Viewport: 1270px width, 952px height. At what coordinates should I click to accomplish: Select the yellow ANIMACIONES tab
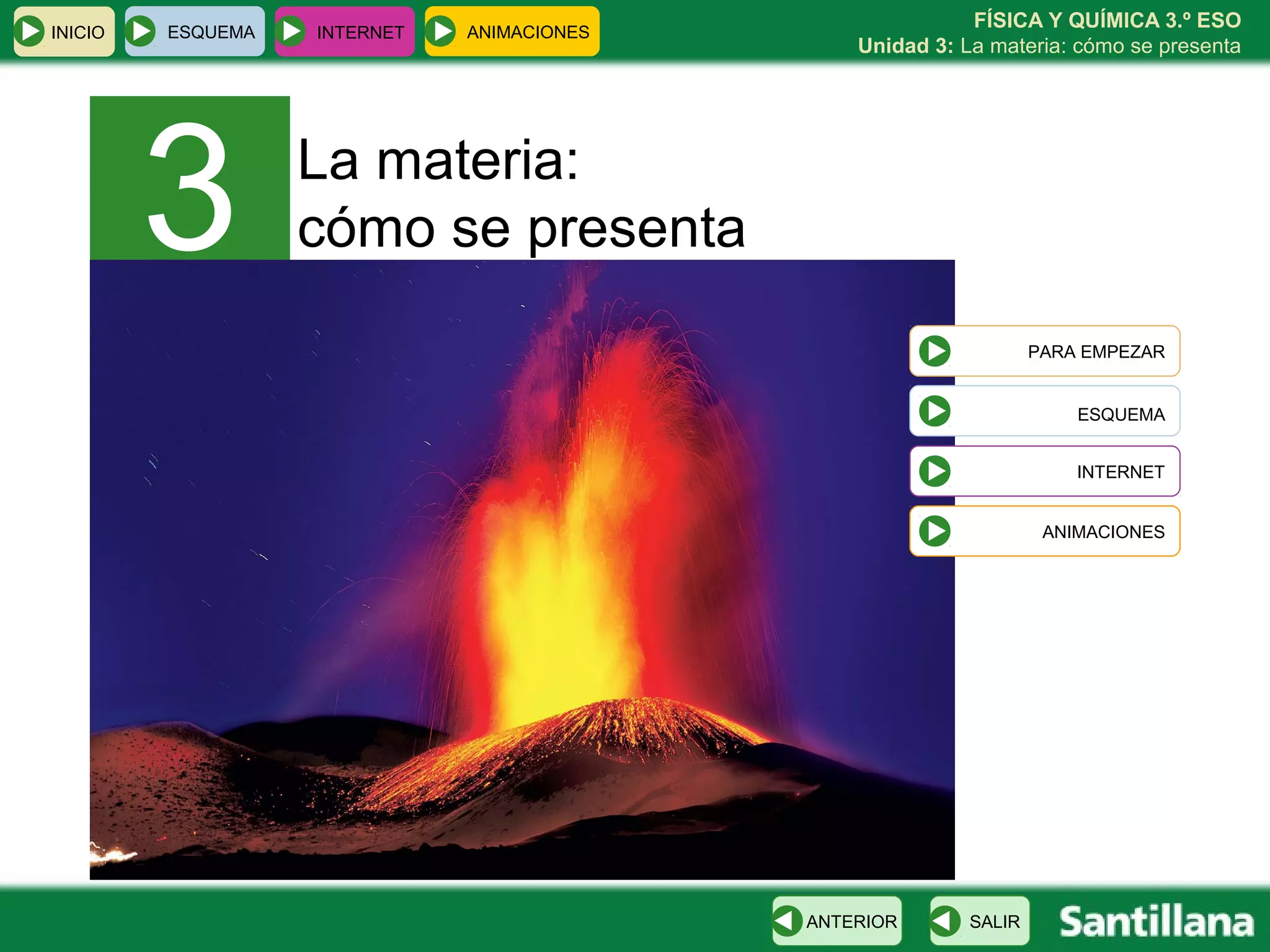pos(528,32)
